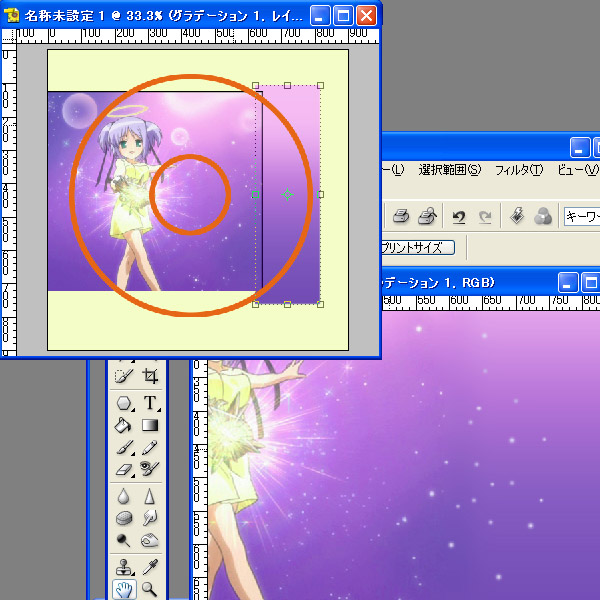Click the Undo (step backward) arrow
This screenshot has height=600, width=600.
tap(459, 217)
